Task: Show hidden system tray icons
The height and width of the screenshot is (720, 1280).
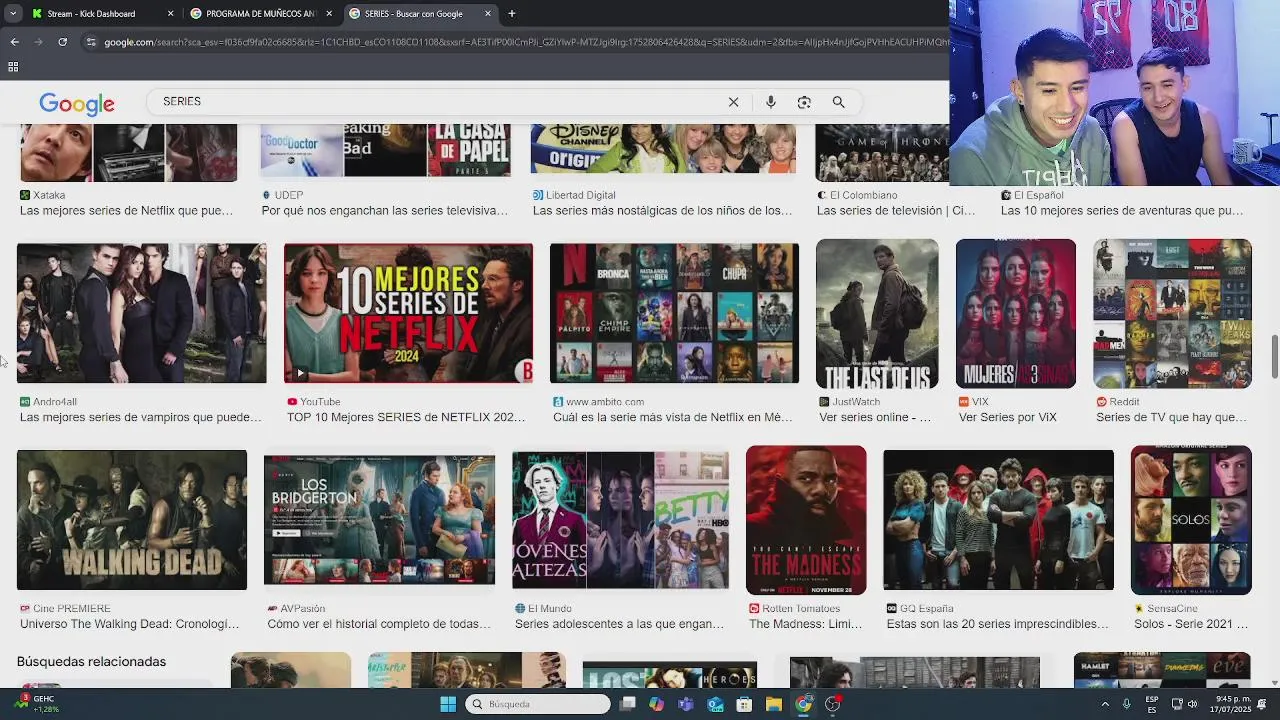Action: point(1105,704)
